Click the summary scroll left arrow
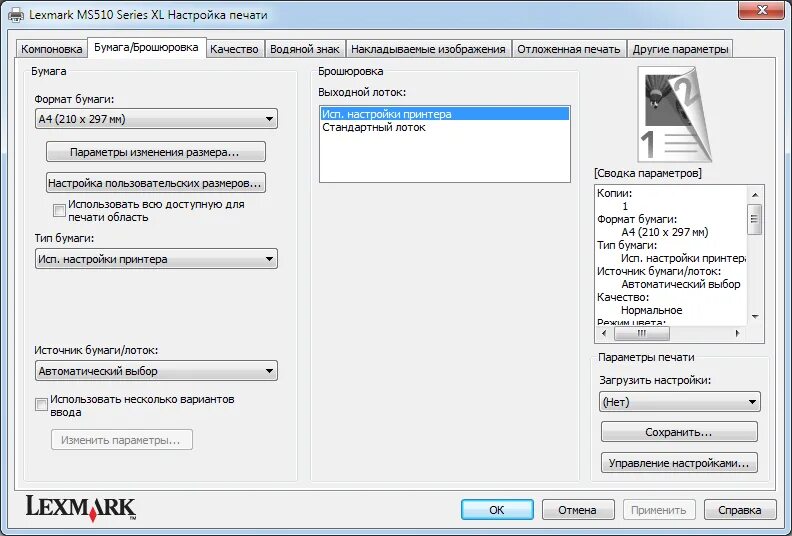The width and height of the screenshot is (792, 536). (604, 333)
